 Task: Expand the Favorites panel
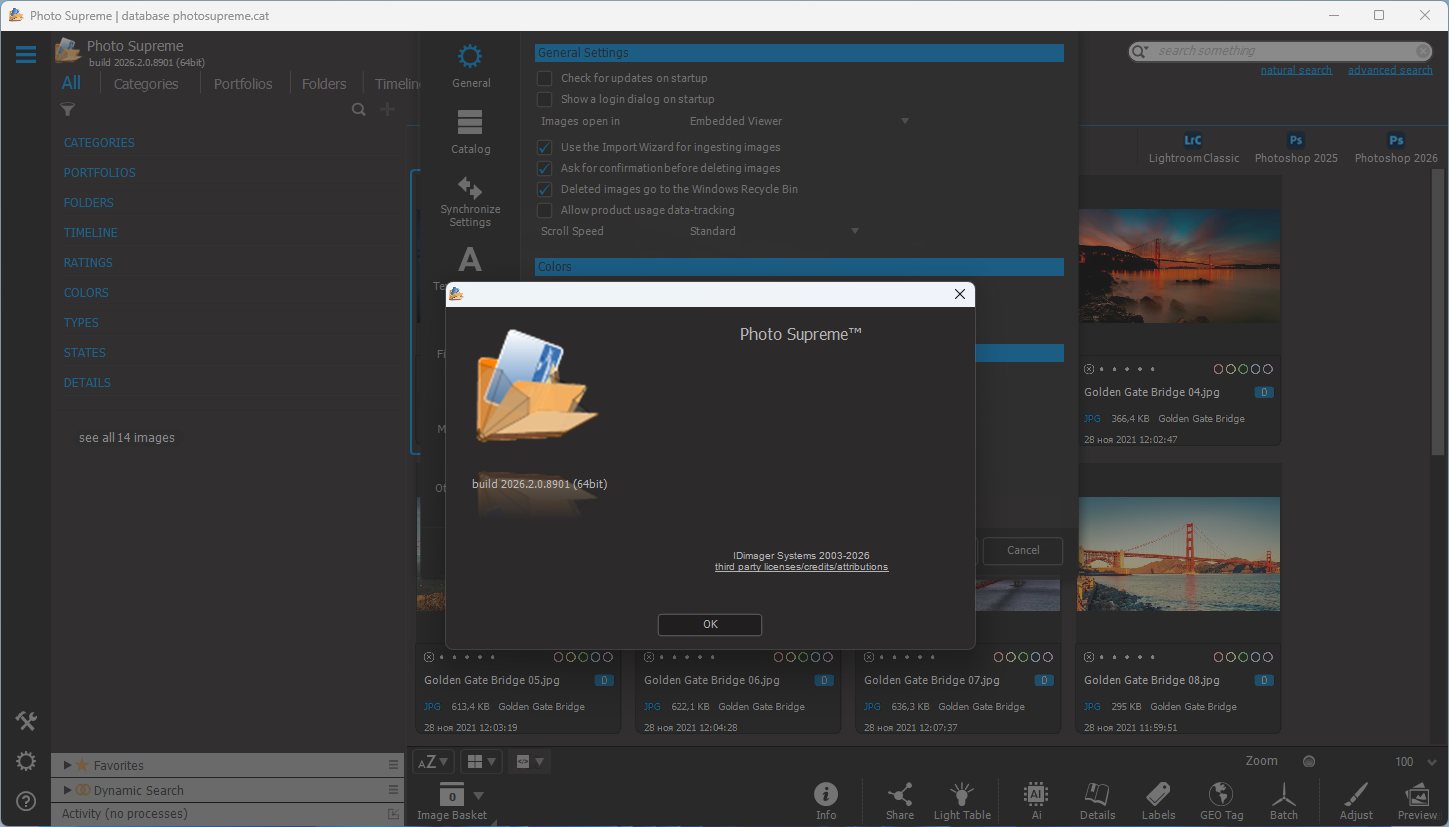(68, 765)
